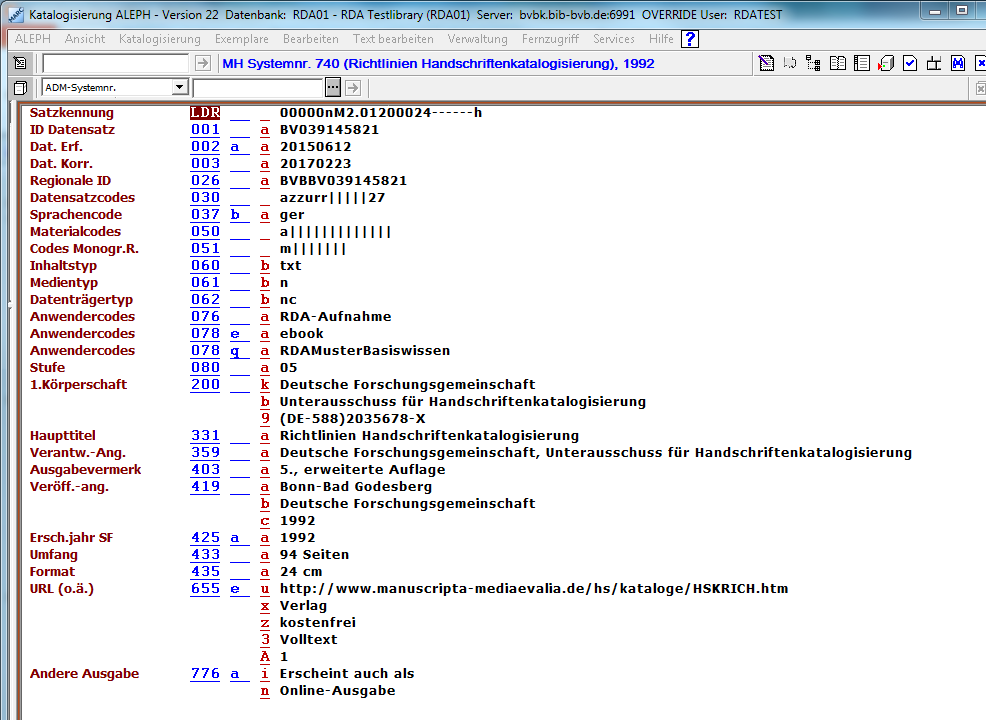This screenshot has height=720, width=986.
Task: Click the server icon with red arrow
Action: click(x=885, y=64)
